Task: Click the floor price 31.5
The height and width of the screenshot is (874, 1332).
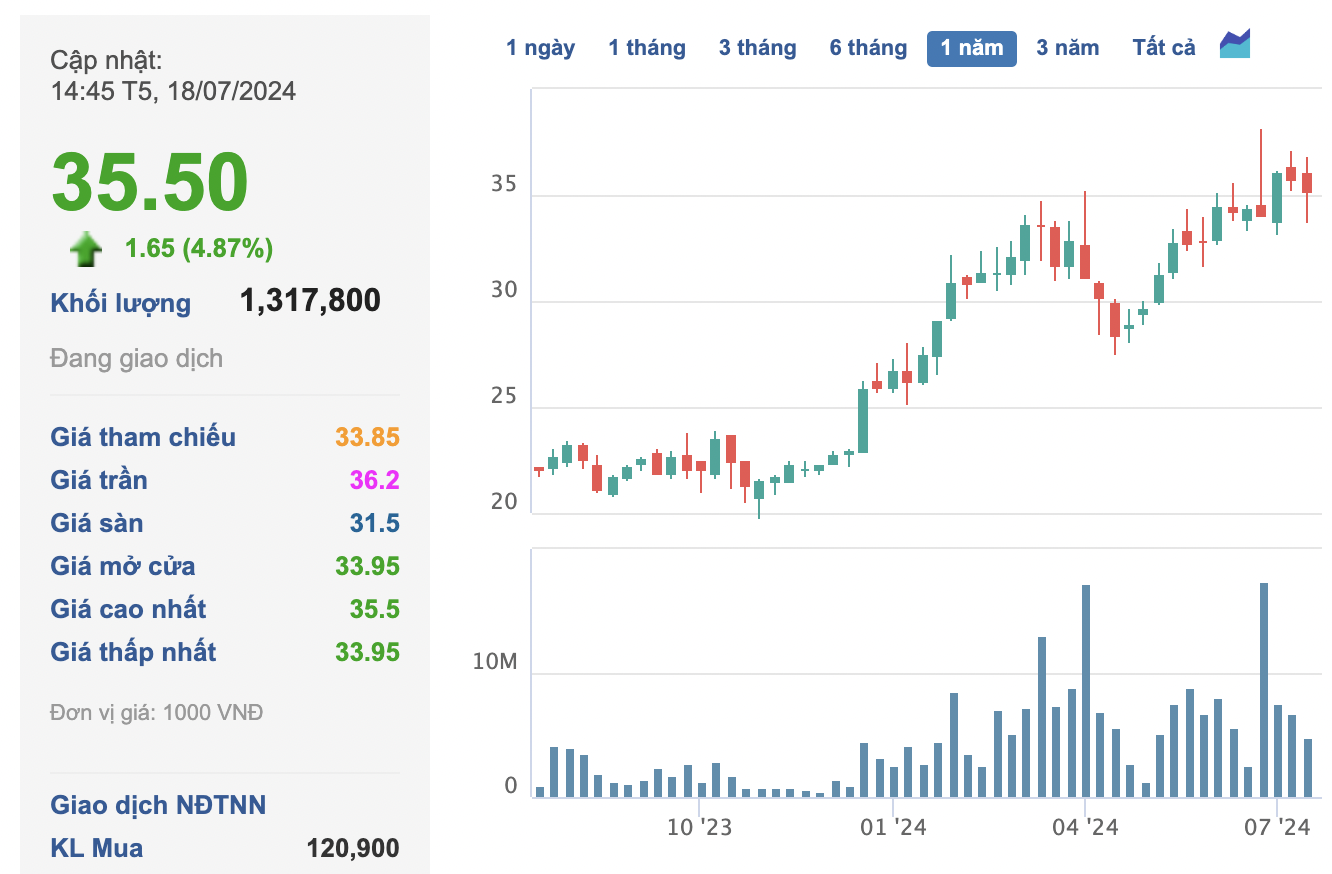Action: tap(374, 523)
